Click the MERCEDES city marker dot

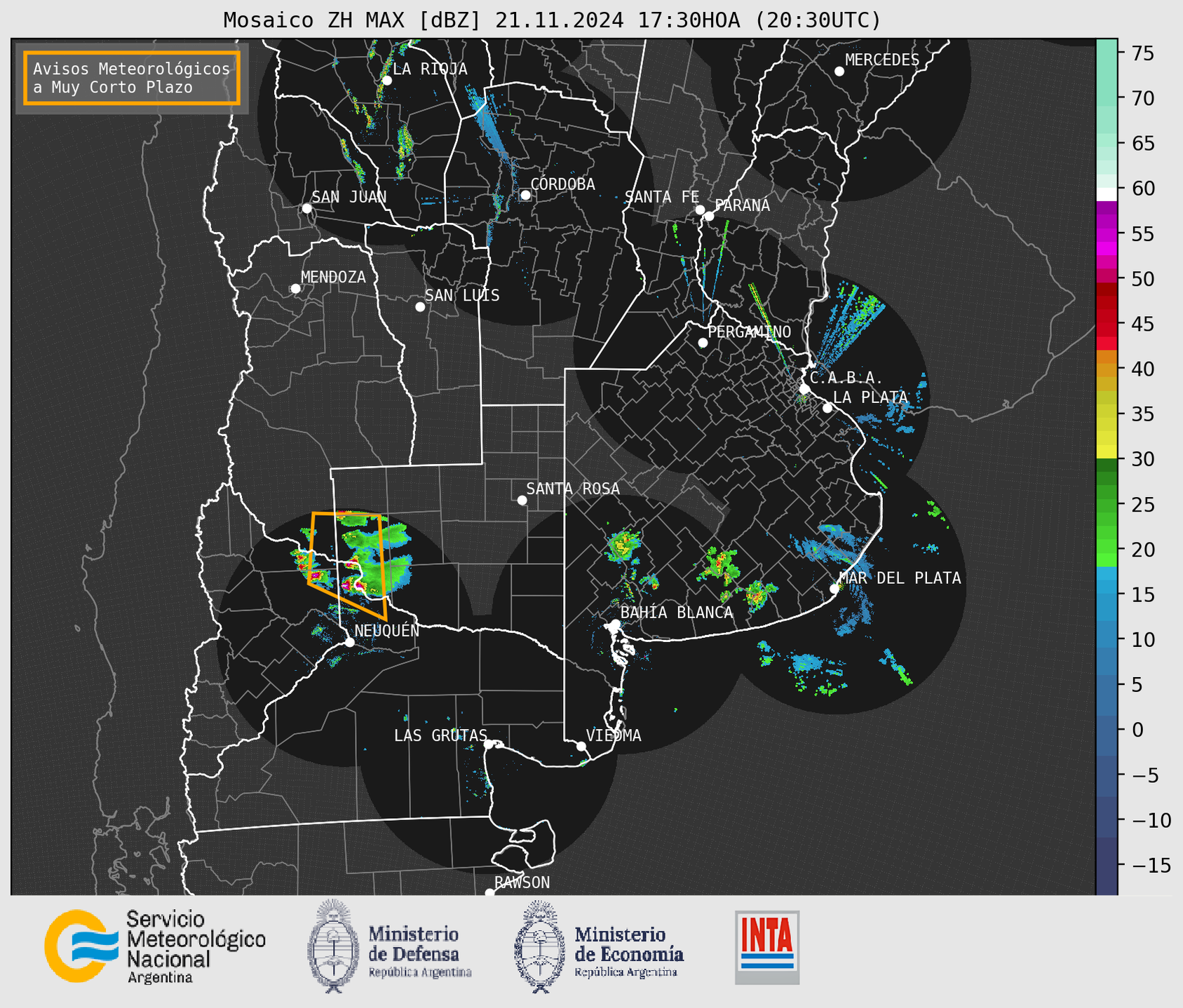[839, 71]
